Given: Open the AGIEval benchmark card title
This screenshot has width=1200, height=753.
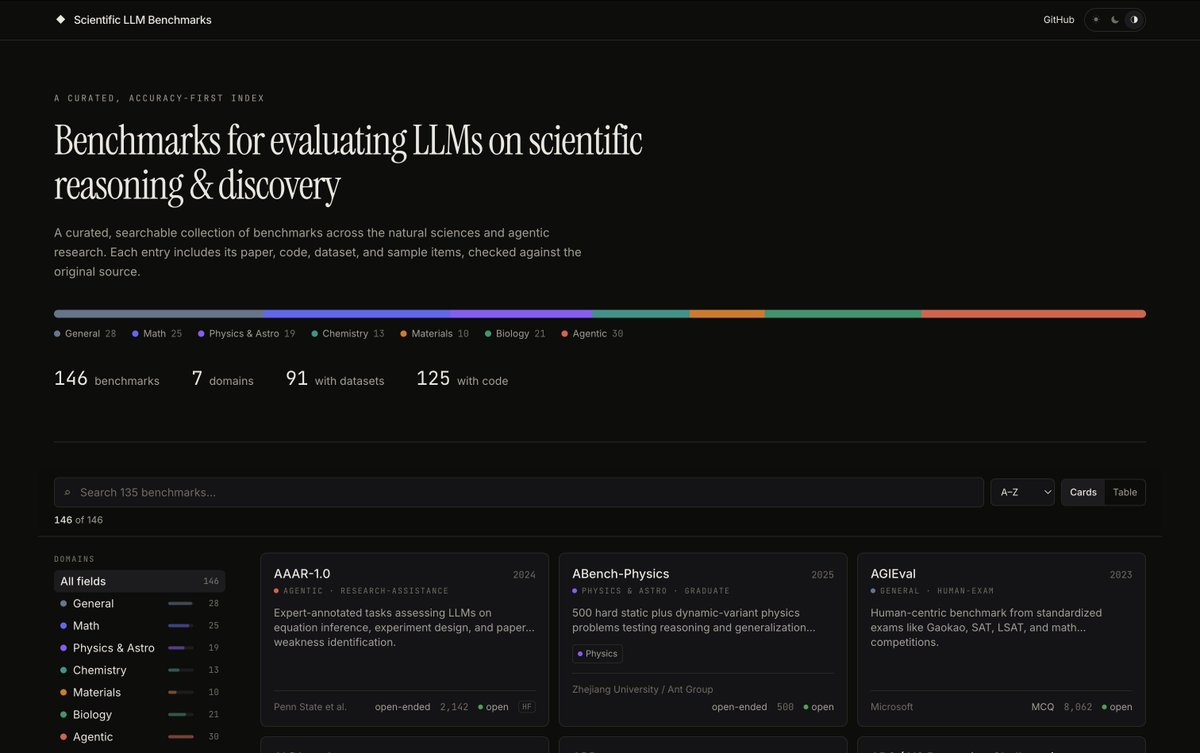Looking at the screenshot, I should pyautogui.click(x=894, y=574).
